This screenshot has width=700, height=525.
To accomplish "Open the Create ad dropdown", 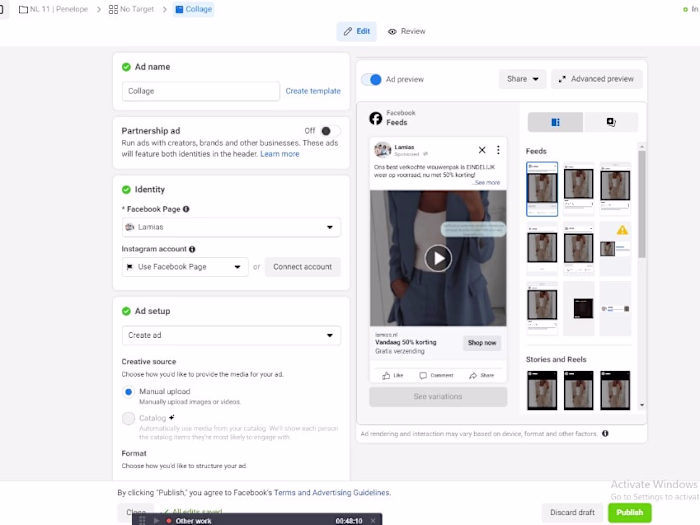I will (x=231, y=335).
